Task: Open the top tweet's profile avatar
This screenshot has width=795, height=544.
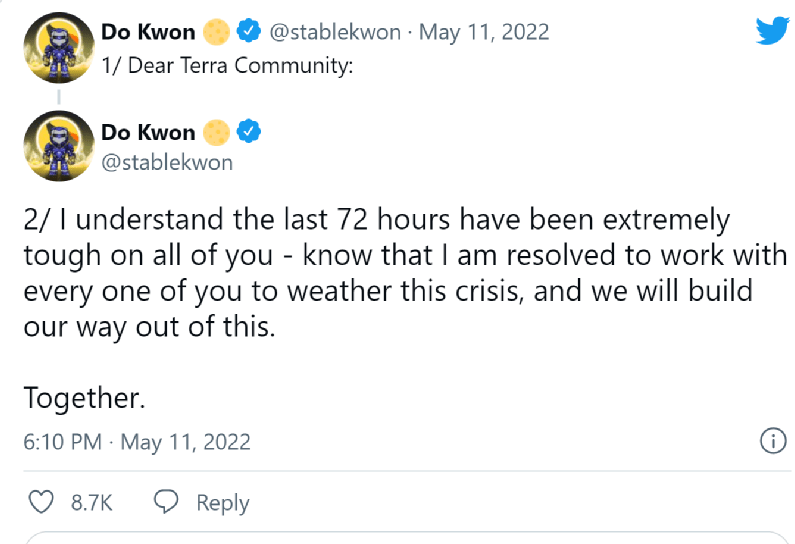Action: tap(58, 47)
